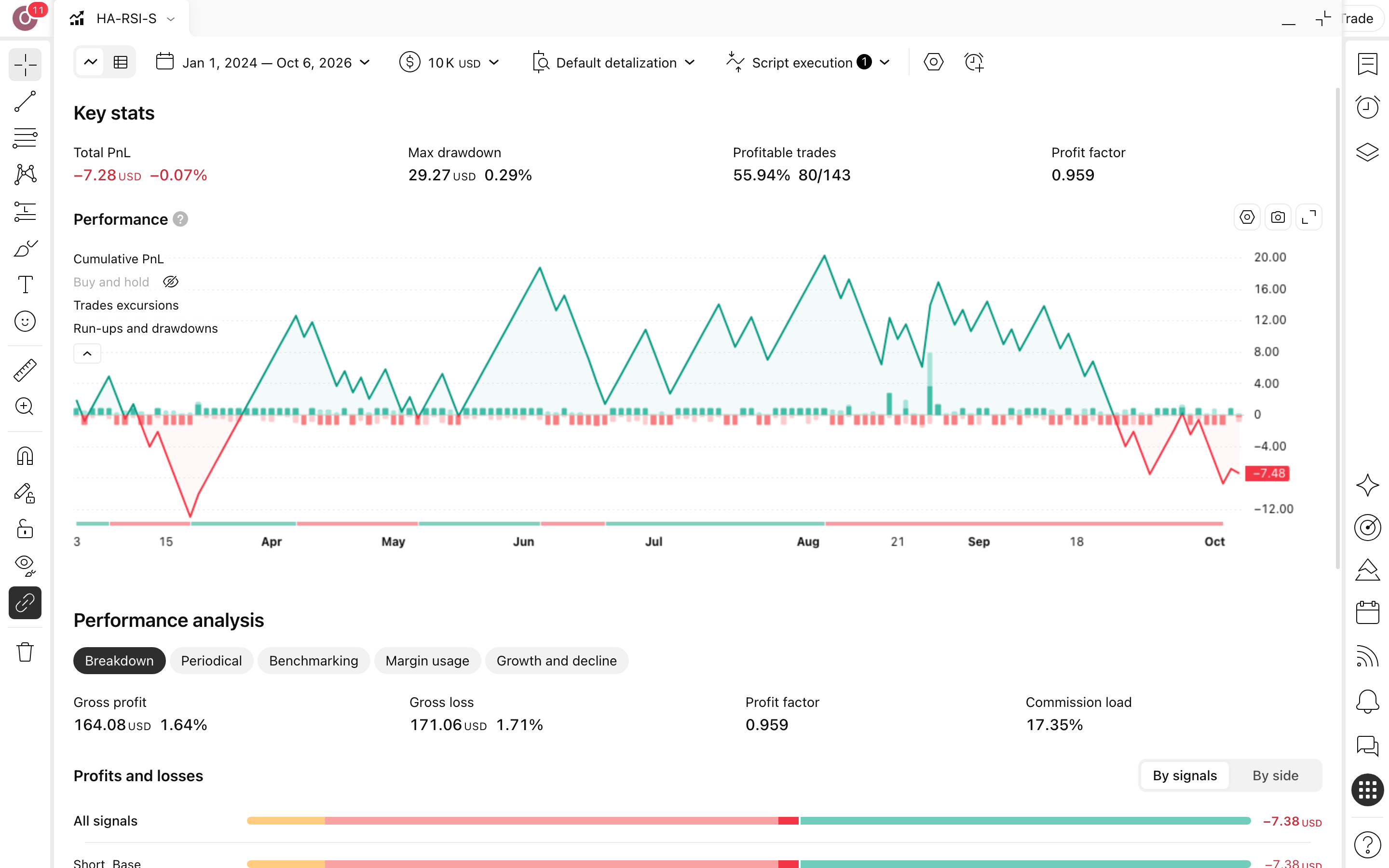Select the brush drawing tool
Image resolution: width=1389 pixels, height=868 pixels.
point(25,248)
